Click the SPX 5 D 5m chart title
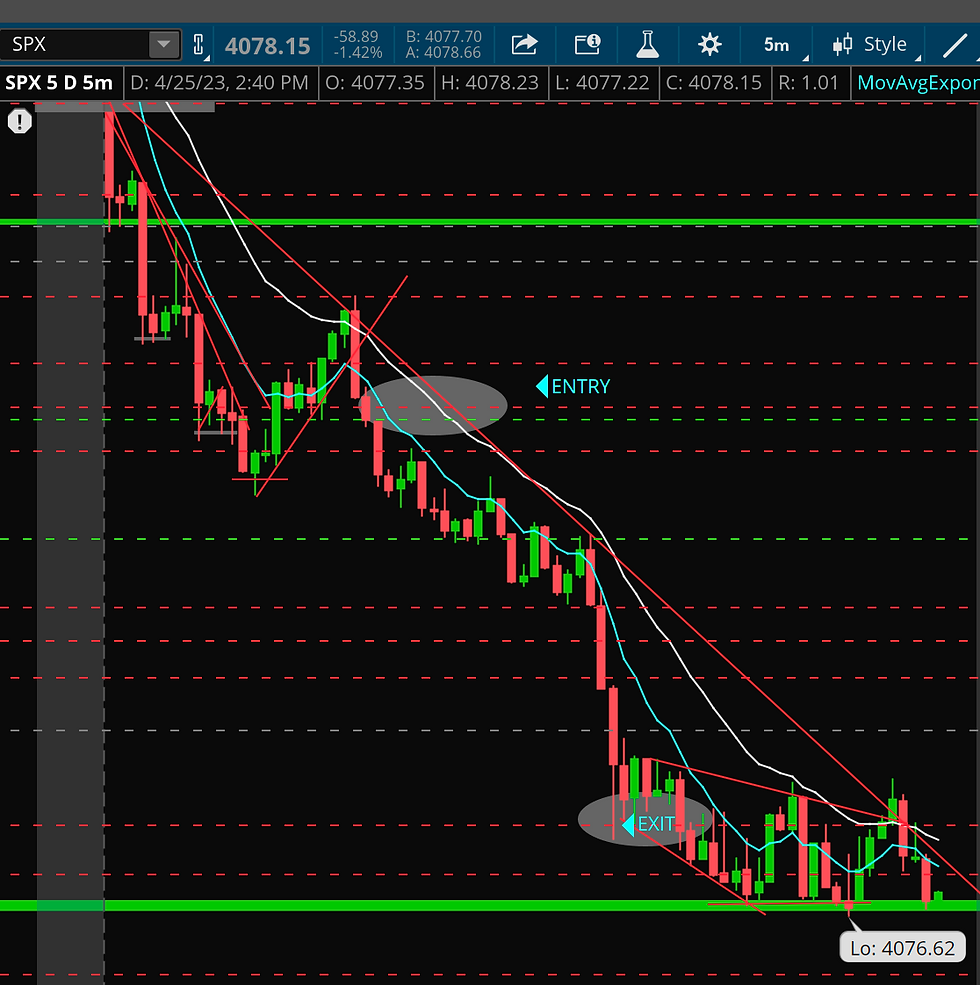The width and height of the screenshot is (980, 985). (x=59, y=82)
